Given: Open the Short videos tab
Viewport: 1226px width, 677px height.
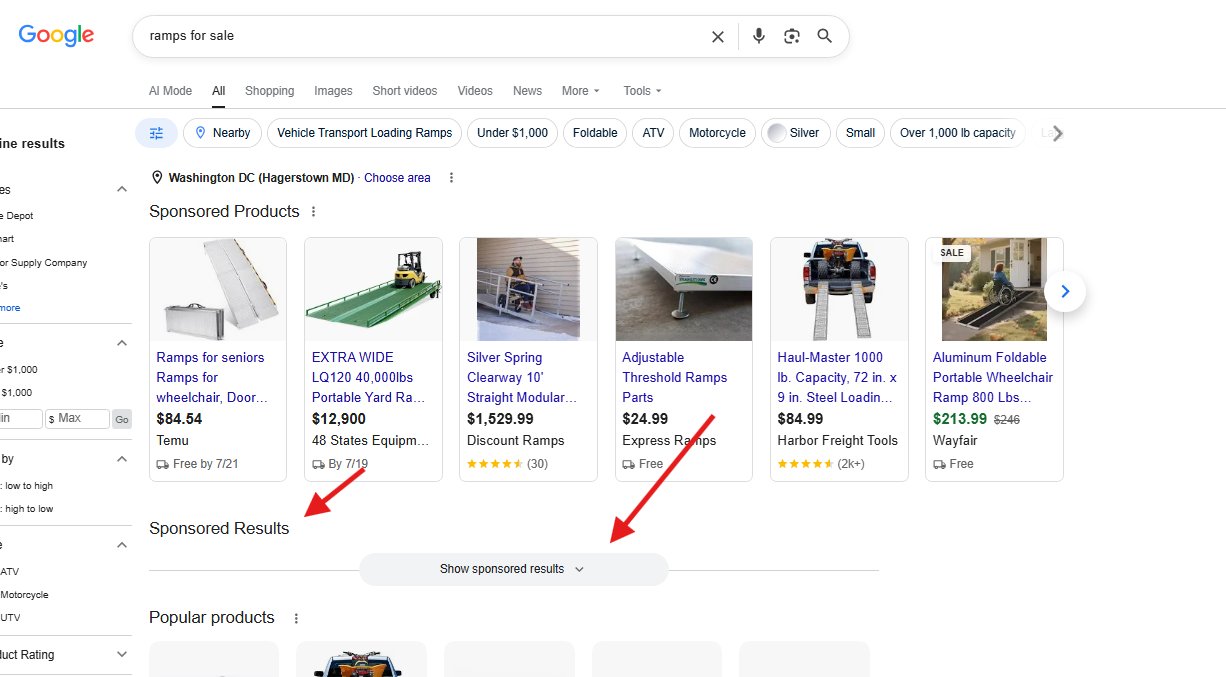Looking at the screenshot, I should 405,91.
